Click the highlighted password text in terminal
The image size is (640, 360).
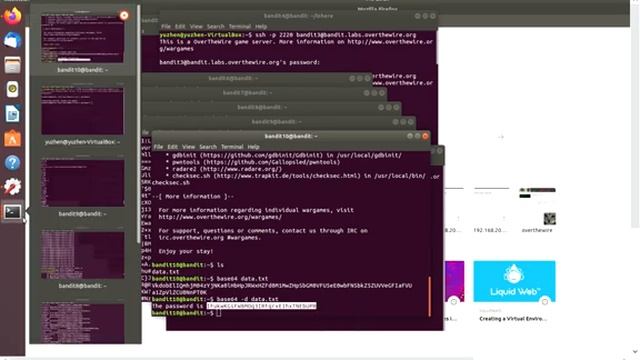[262, 306]
